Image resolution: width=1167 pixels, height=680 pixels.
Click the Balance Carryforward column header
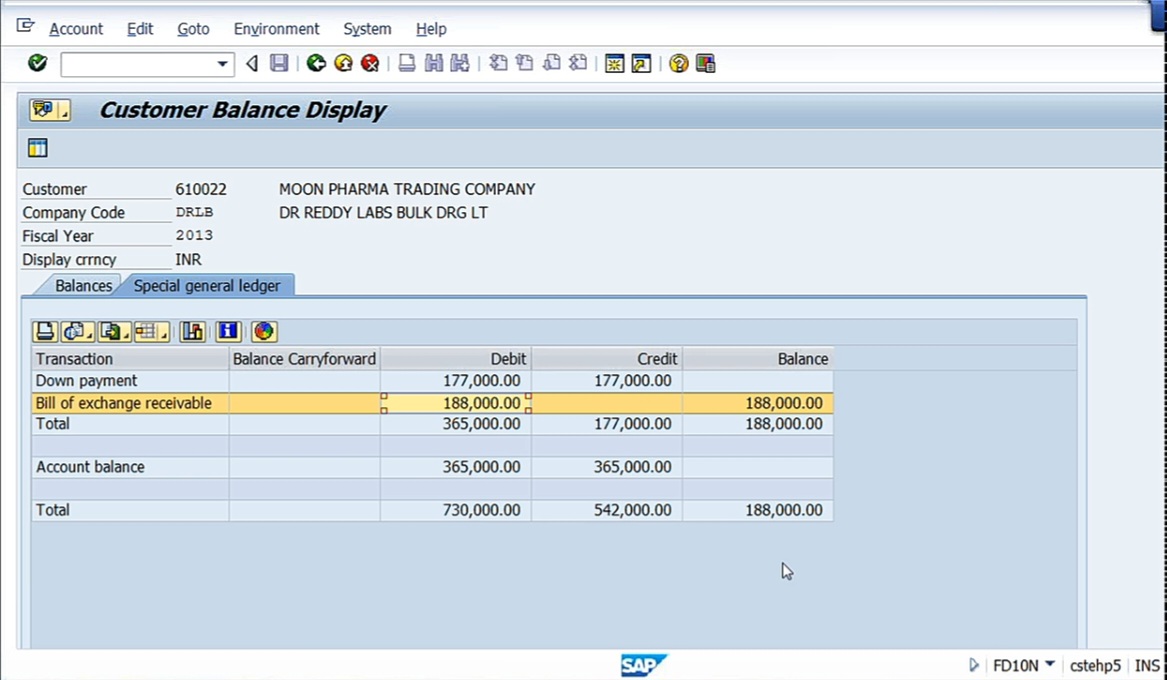point(304,359)
